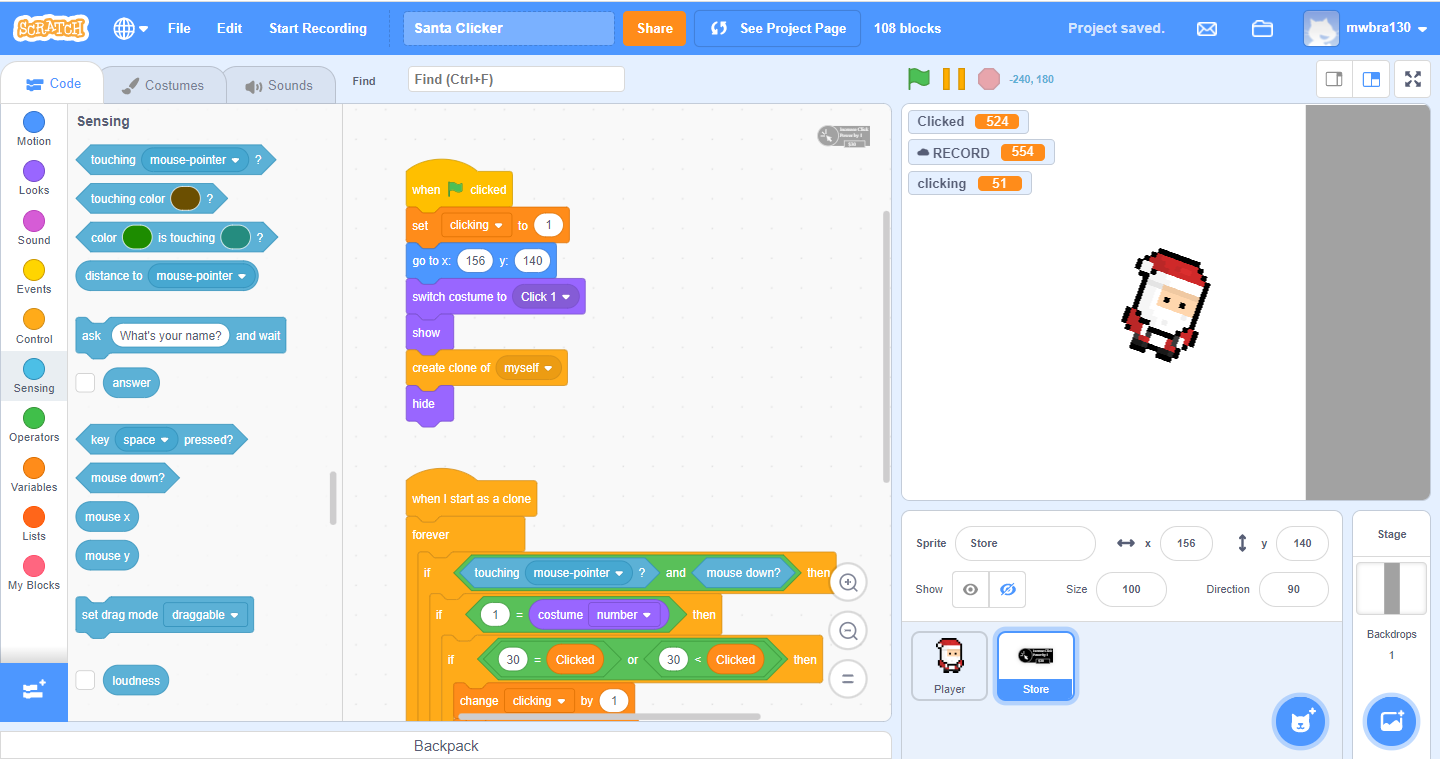Open the costume number dropdown

pyautogui.click(x=624, y=615)
